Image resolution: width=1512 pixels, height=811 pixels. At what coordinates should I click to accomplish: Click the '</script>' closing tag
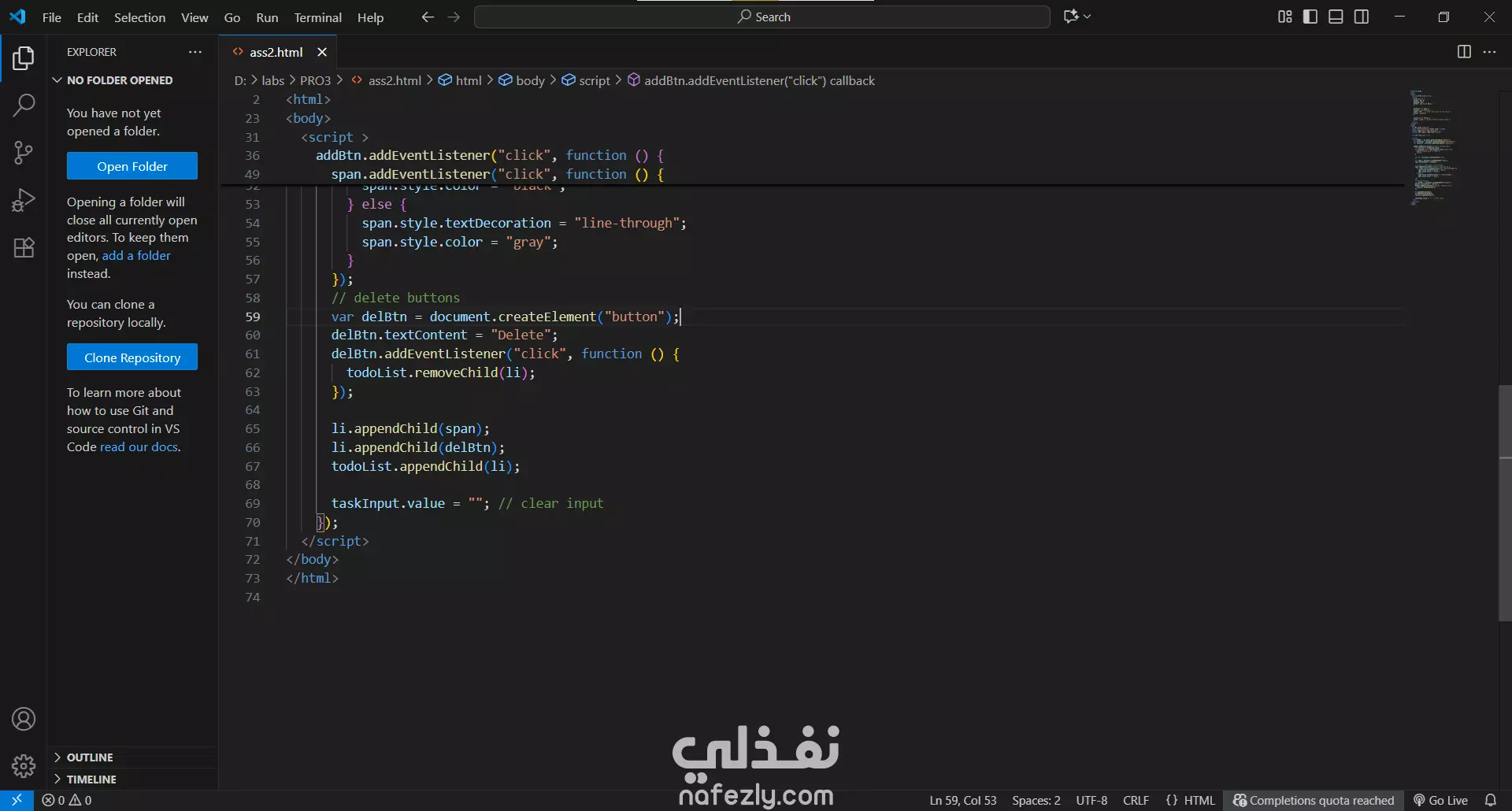(x=335, y=541)
